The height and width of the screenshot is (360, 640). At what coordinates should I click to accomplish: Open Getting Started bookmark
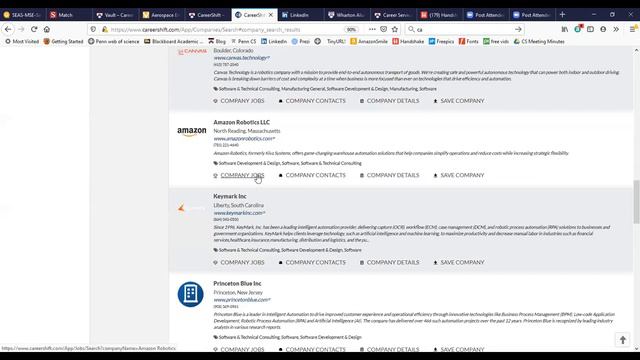(63, 41)
